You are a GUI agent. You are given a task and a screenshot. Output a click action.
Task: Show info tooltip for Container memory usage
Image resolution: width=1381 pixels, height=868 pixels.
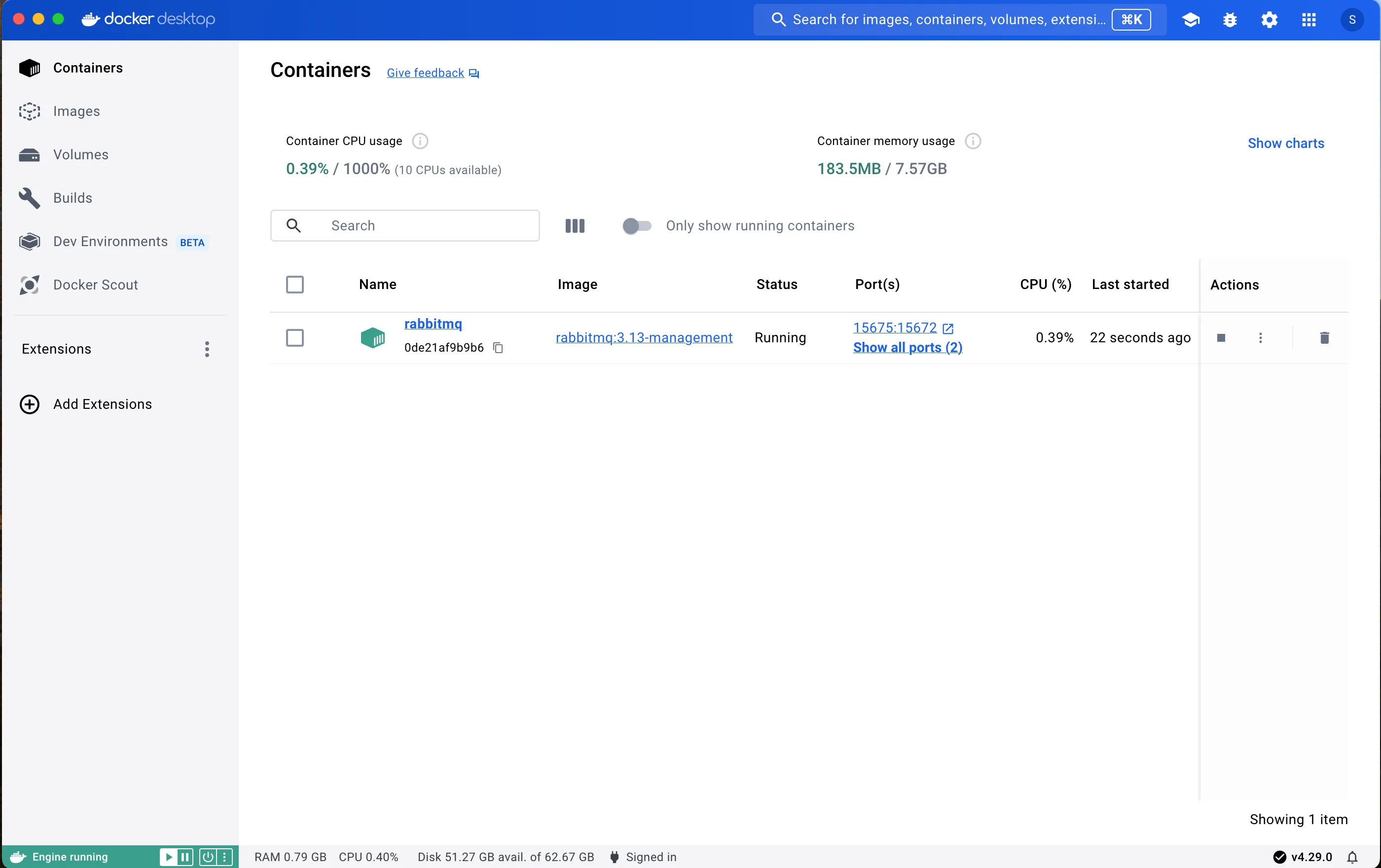click(973, 141)
